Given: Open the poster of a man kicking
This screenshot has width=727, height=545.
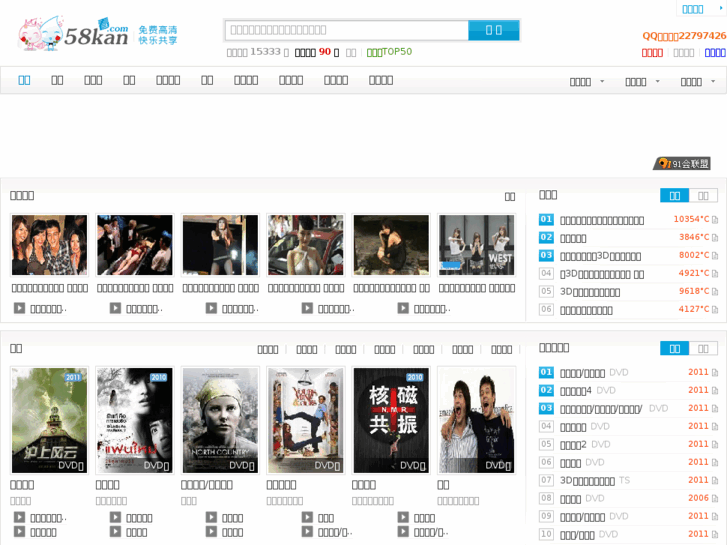Looking at the screenshot, I should pyautogui.click(x=306, y=420).
